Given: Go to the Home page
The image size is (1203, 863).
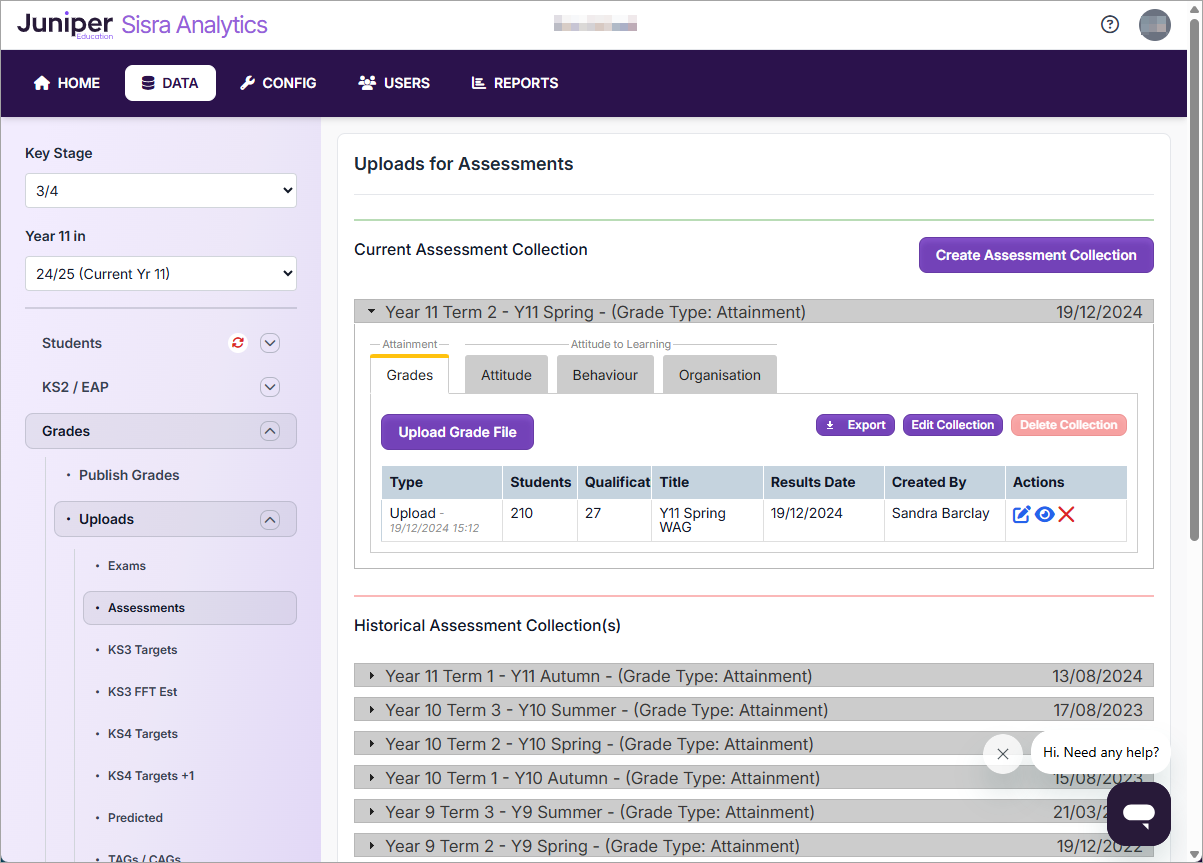Looking at the screenshot, I should point(67,83).
